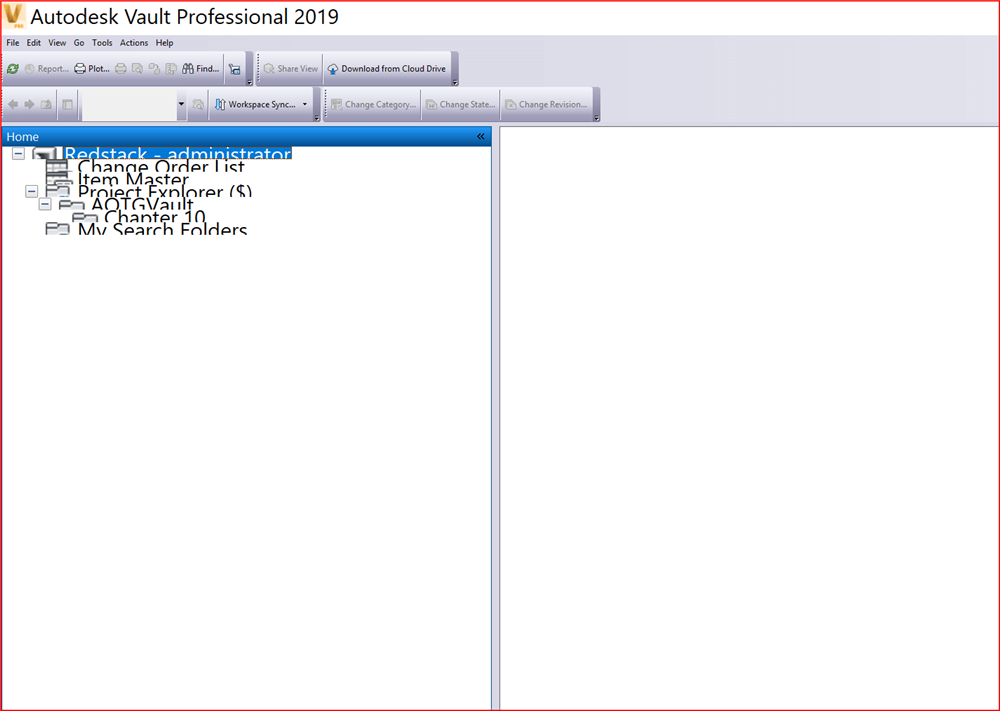The image size is (1000, 711).
Task: Open the File menu
Action: (13, 43)
